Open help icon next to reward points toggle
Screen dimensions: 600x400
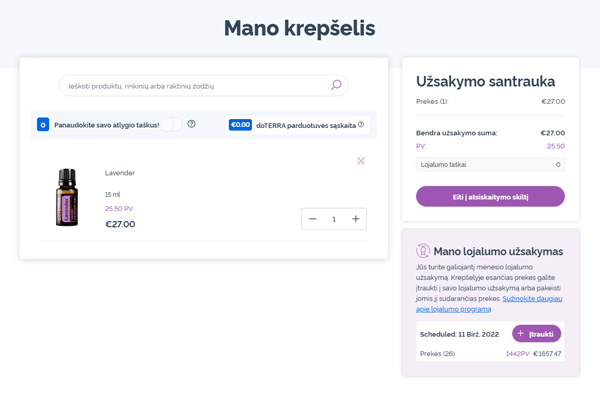tap(191, 124)
